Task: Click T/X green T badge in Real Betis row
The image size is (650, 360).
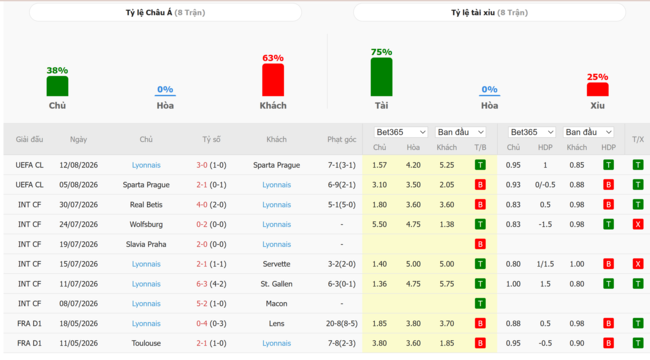Action: [x=638, y=205]
